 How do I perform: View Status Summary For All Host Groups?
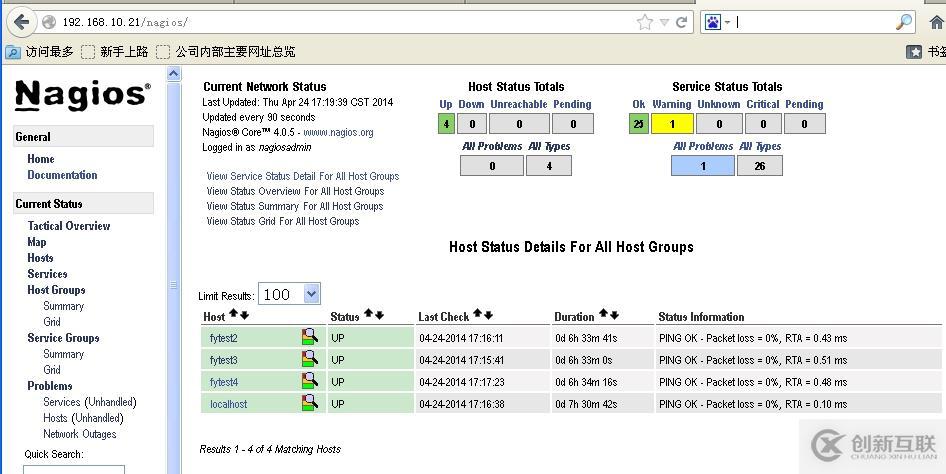coord(294,206)
